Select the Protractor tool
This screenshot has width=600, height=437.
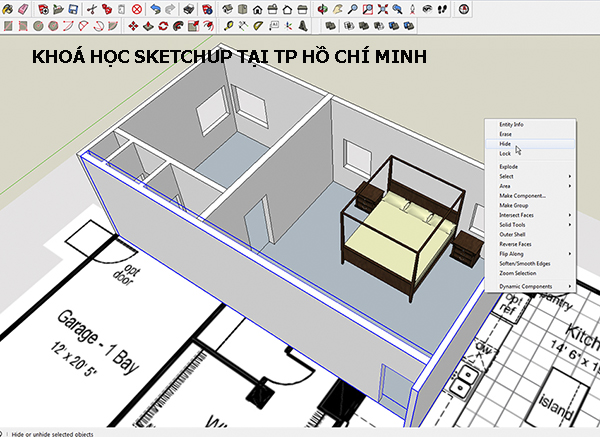point(259,26)
